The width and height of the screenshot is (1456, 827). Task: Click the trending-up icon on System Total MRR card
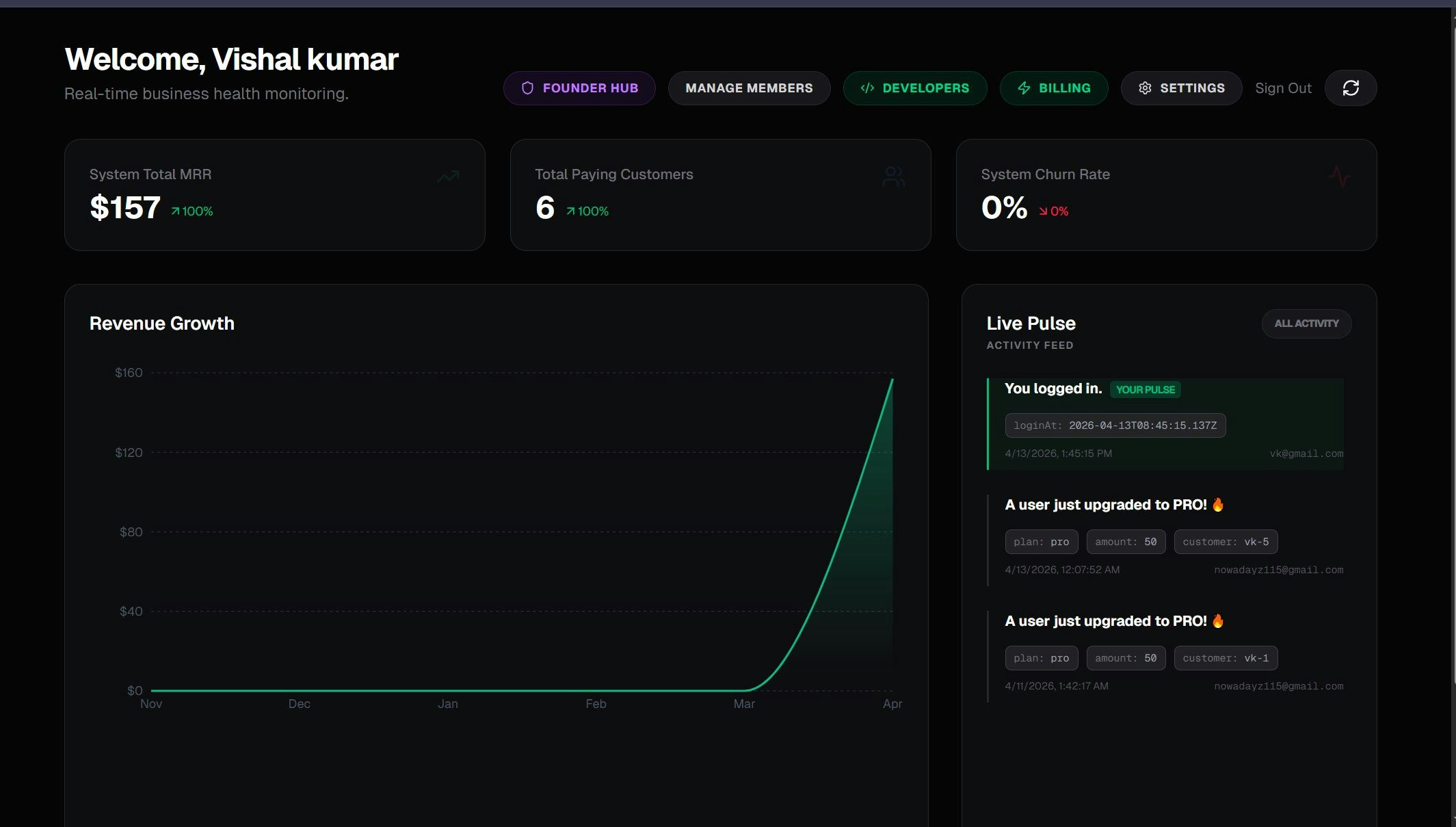coord(447,176)
